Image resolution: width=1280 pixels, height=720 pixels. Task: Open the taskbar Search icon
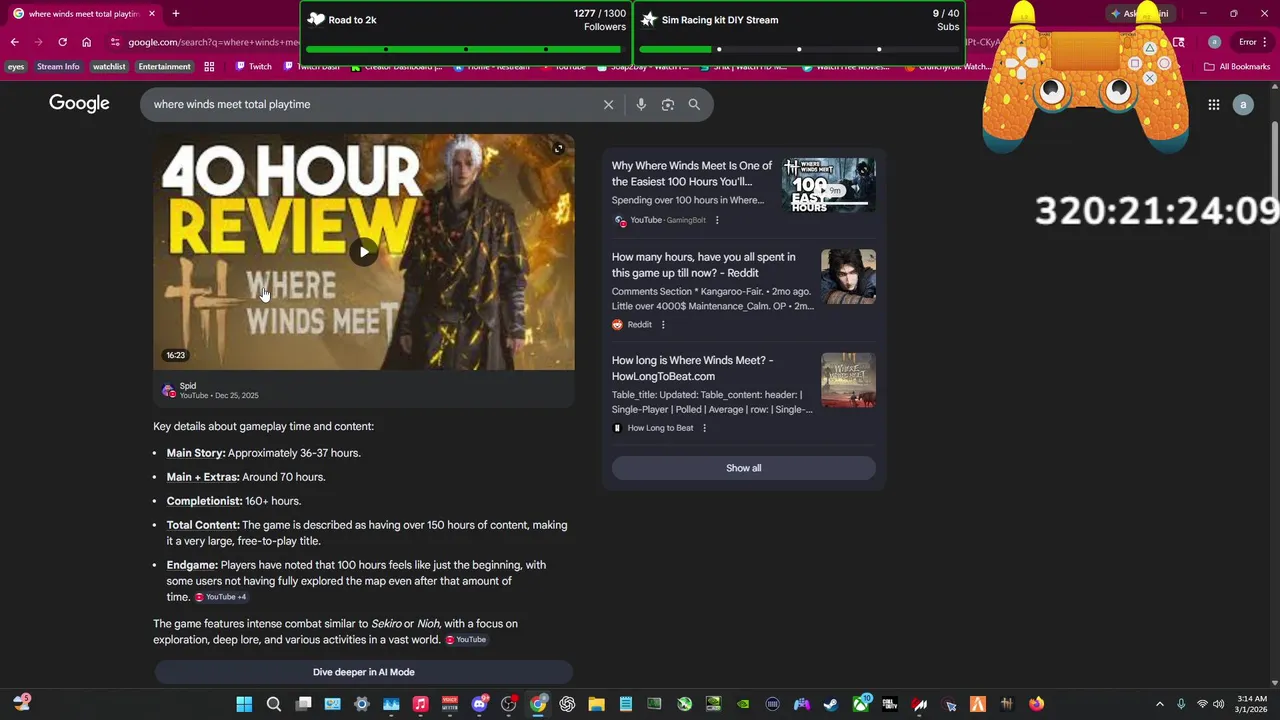[x=273, y=704]
